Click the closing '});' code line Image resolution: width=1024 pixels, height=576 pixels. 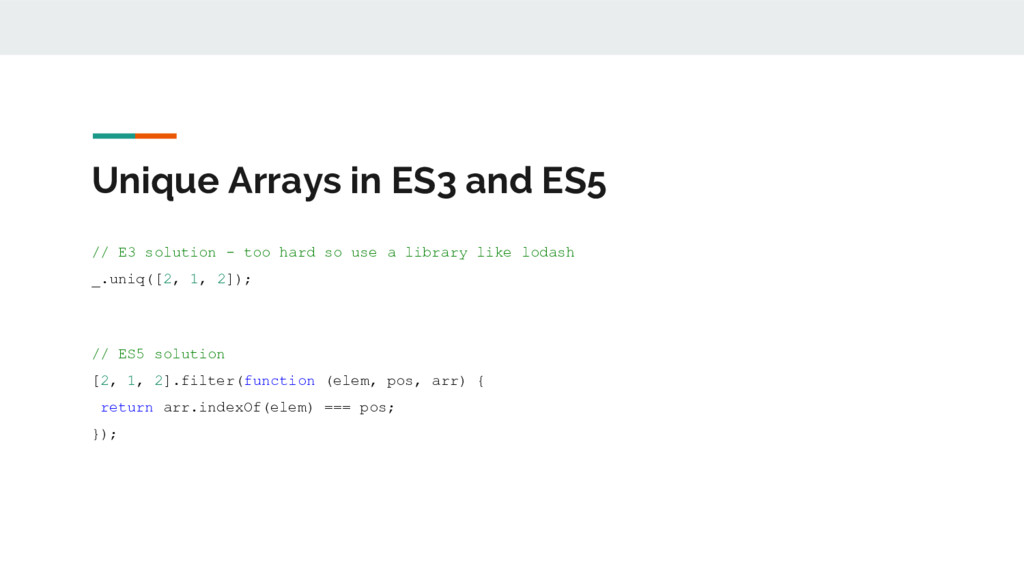(x=104, y=434)
